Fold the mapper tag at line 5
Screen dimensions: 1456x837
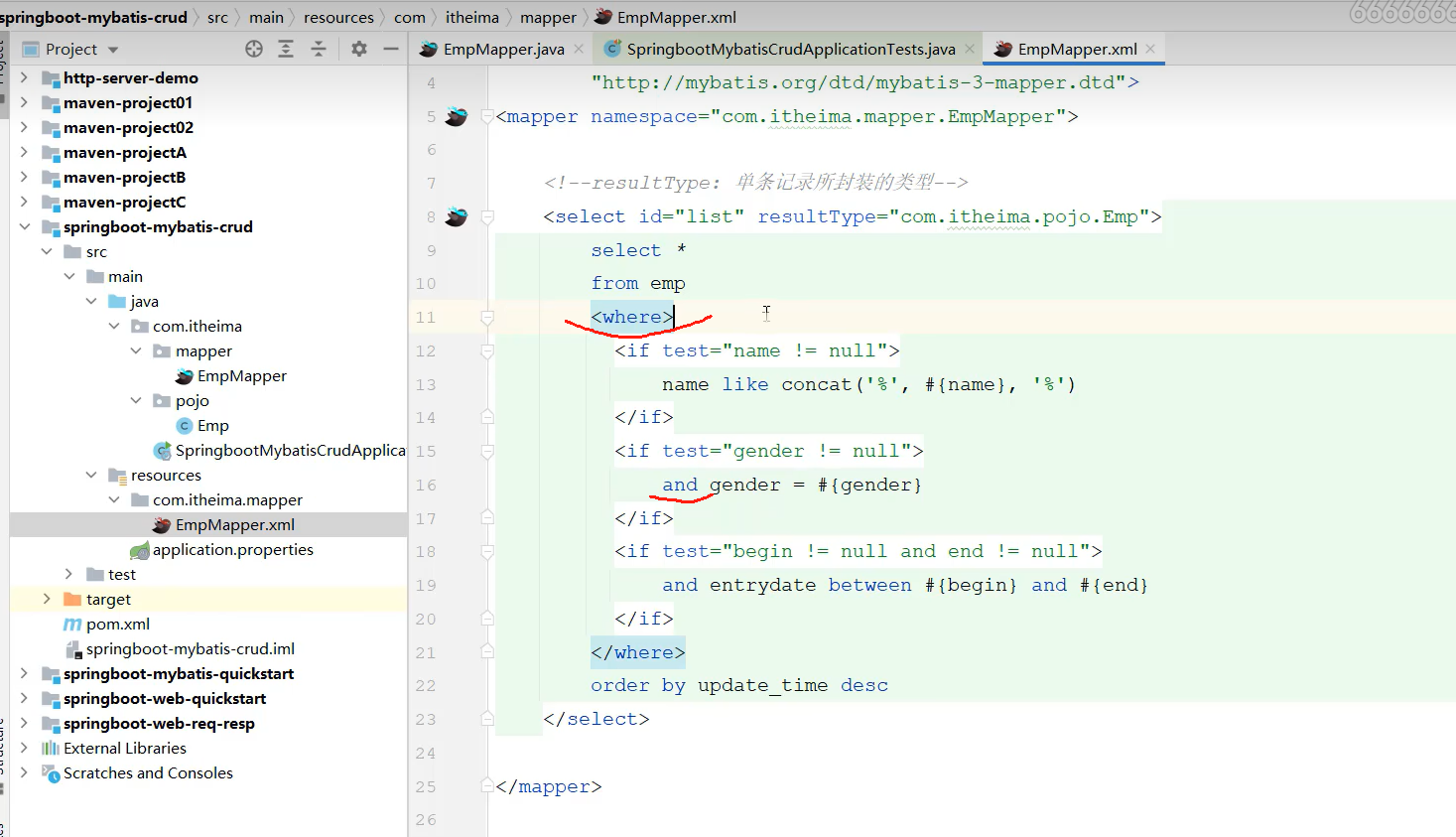pyautogui.click(x=487, y=116)
